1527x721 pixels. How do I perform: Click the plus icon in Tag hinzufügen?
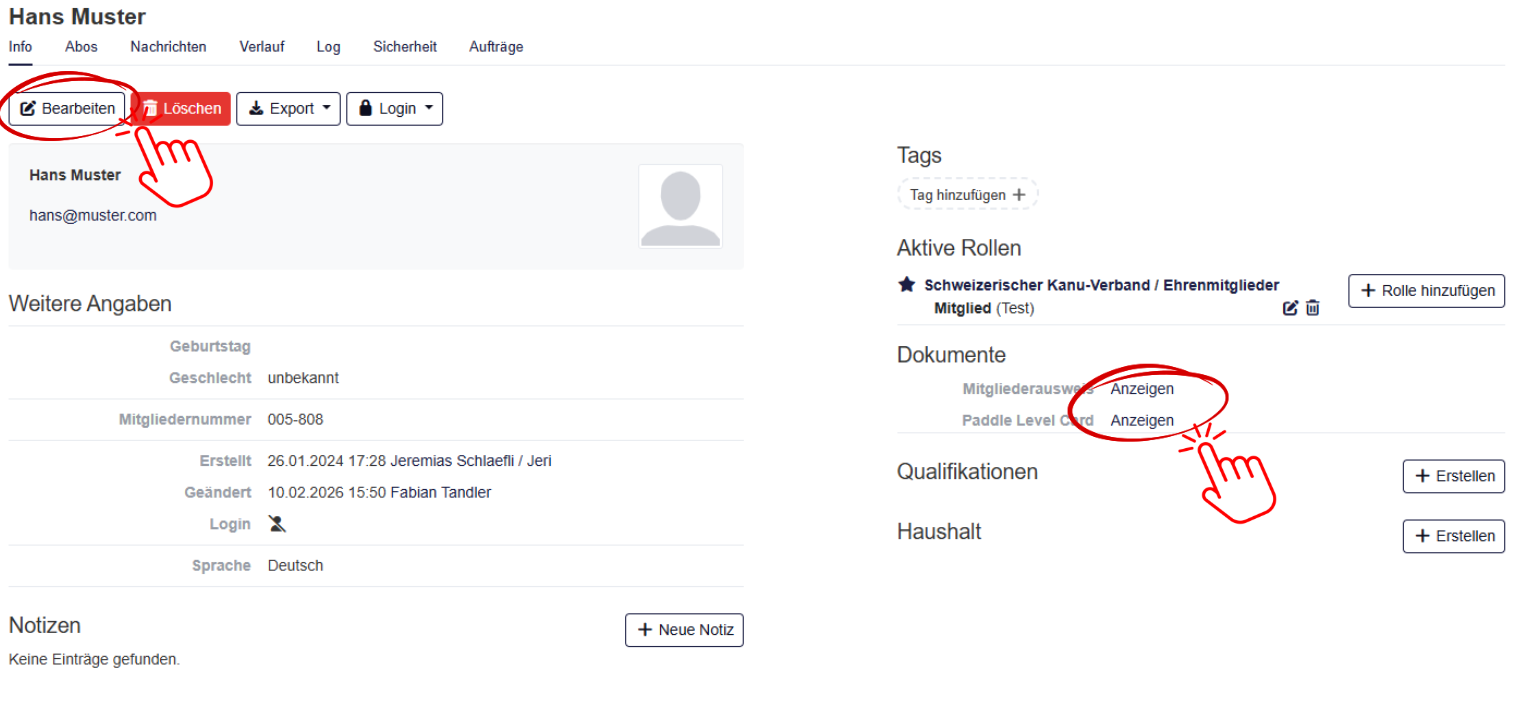(1019, 195)
